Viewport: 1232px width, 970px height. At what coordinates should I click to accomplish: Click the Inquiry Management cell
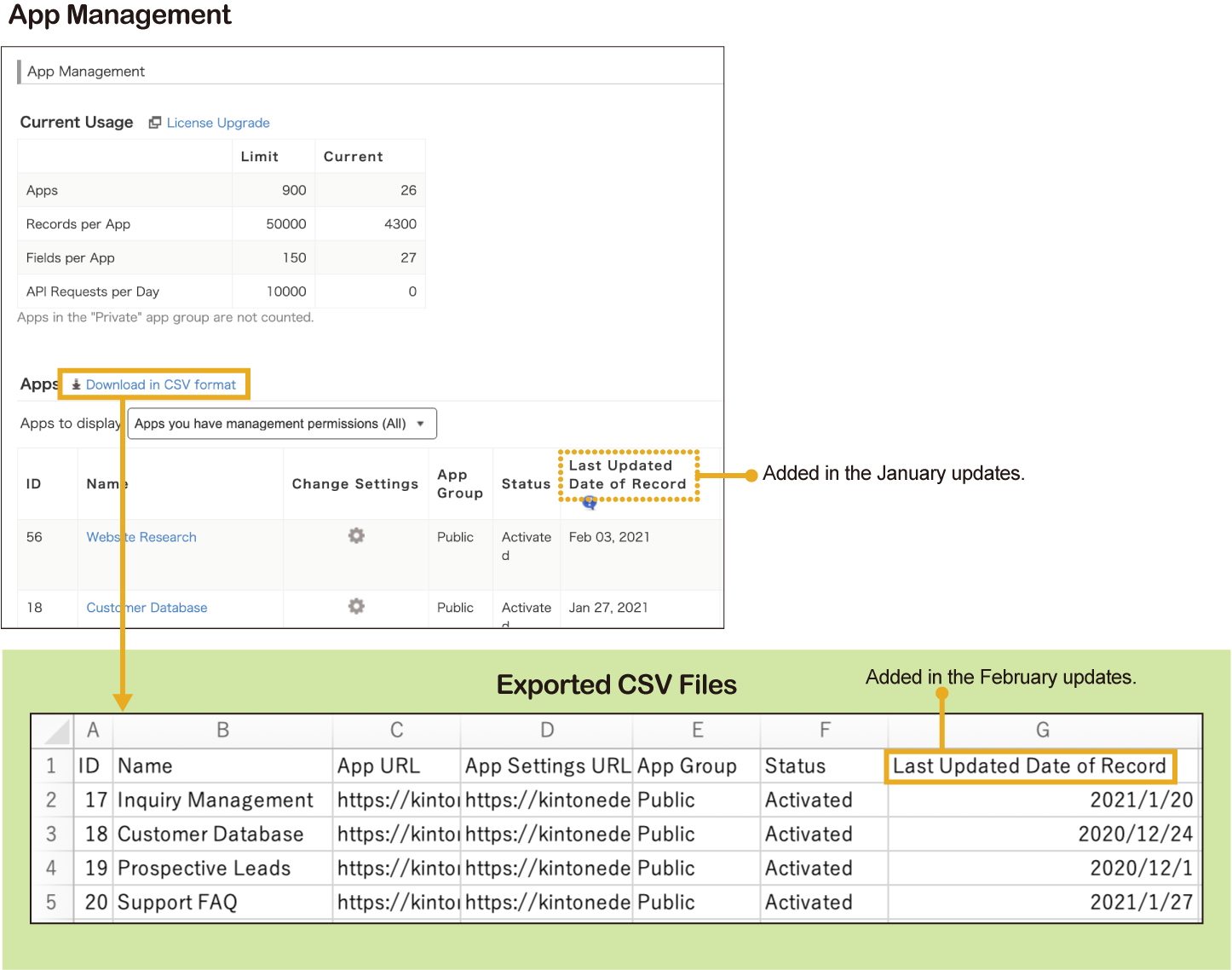216,800
